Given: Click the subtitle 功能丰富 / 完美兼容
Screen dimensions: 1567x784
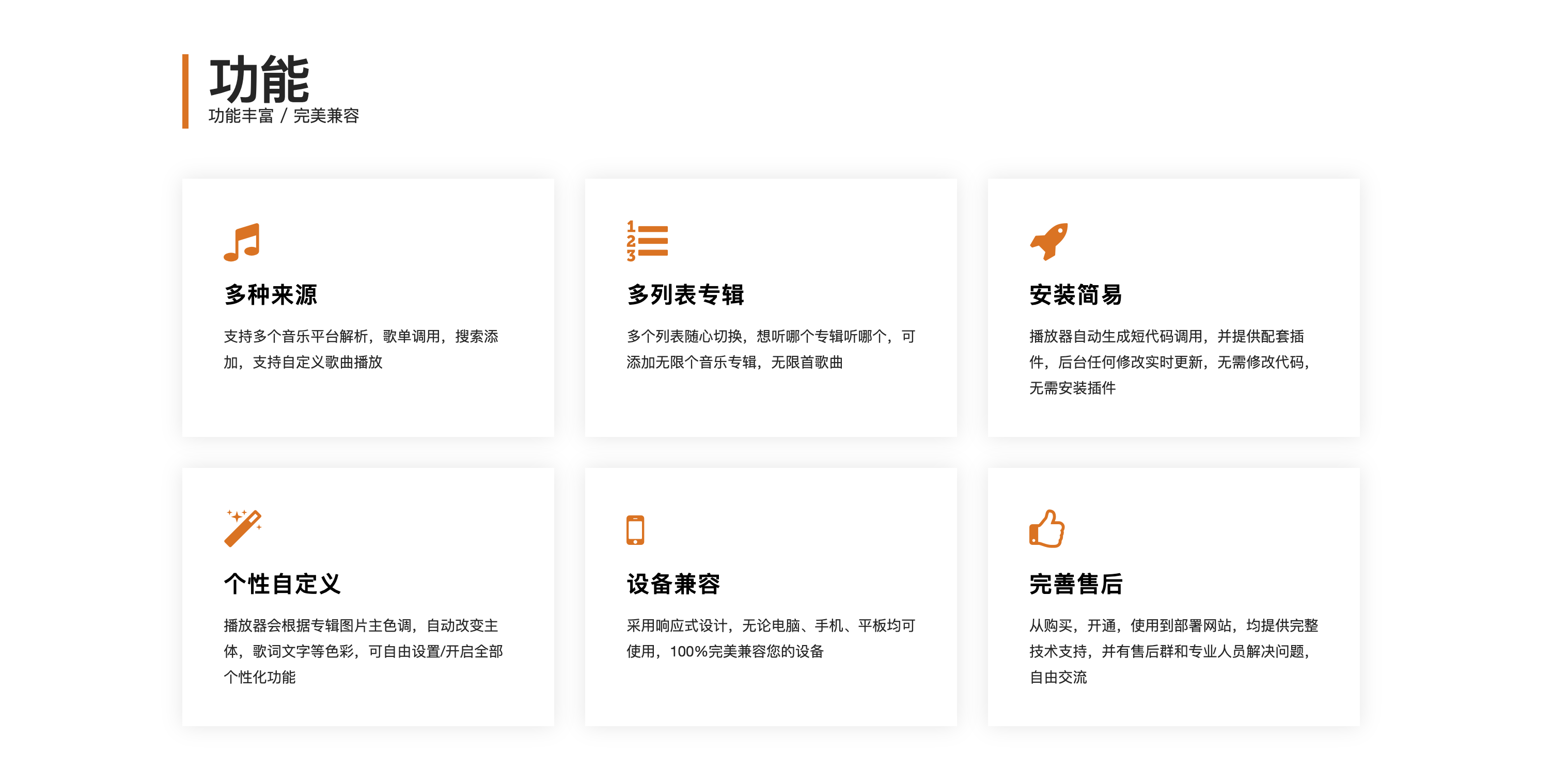Looking at the screenshot, I should (x=284, y=116).
